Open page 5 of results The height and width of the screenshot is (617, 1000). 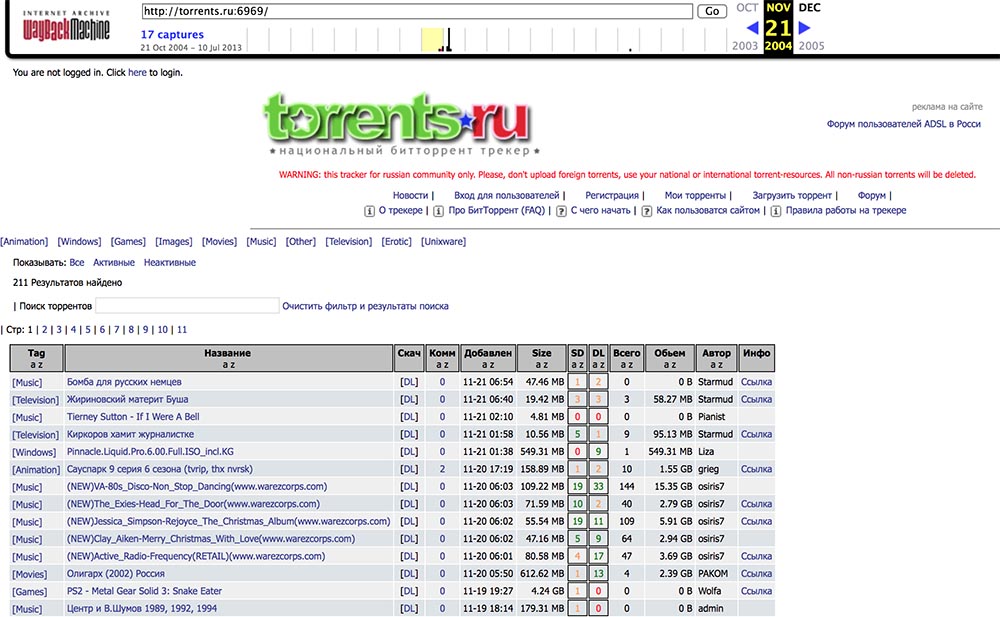tap(88, 330)
